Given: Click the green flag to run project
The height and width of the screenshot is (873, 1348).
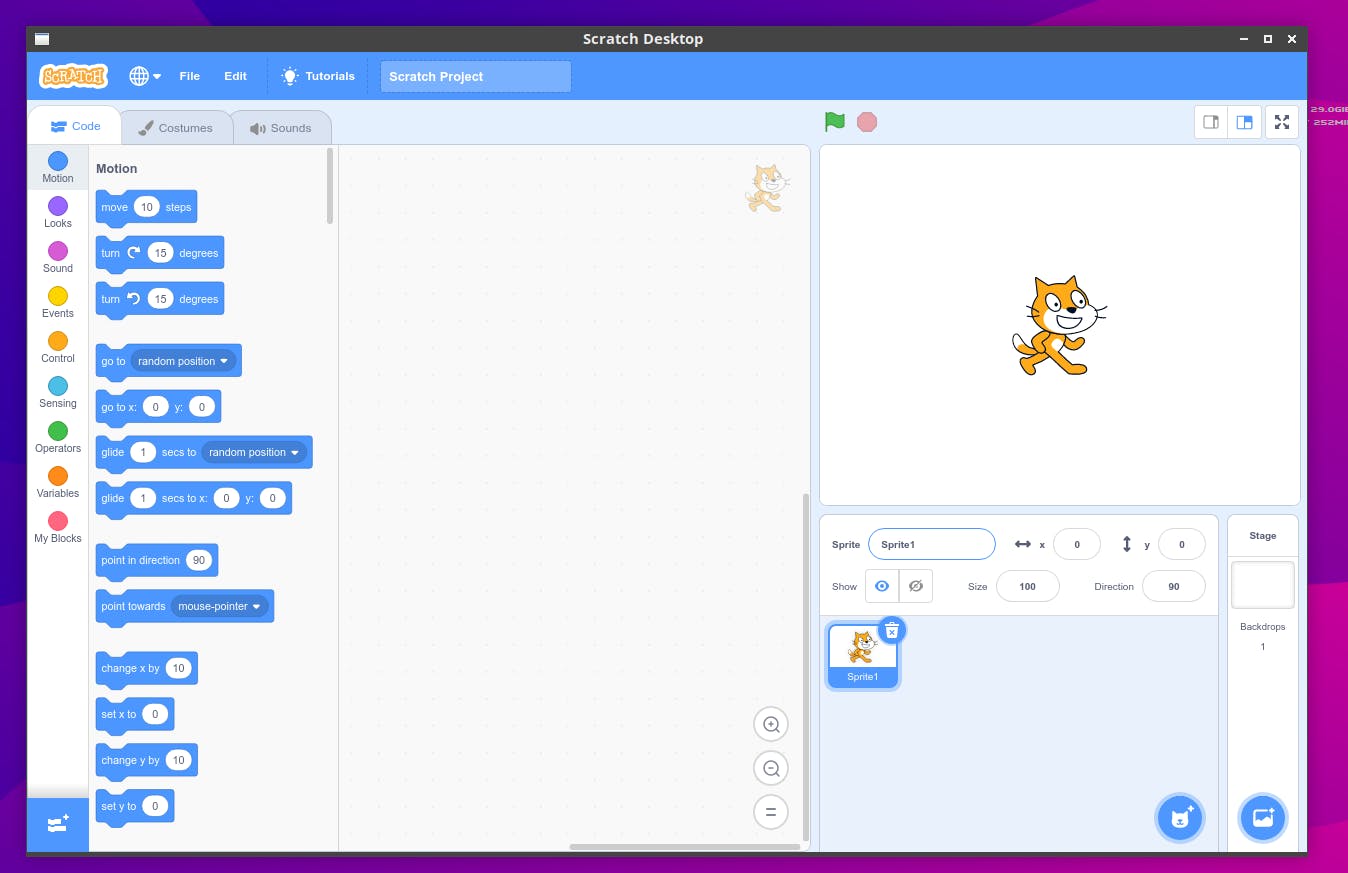Looking at the screenshot, I should point(835,122).
